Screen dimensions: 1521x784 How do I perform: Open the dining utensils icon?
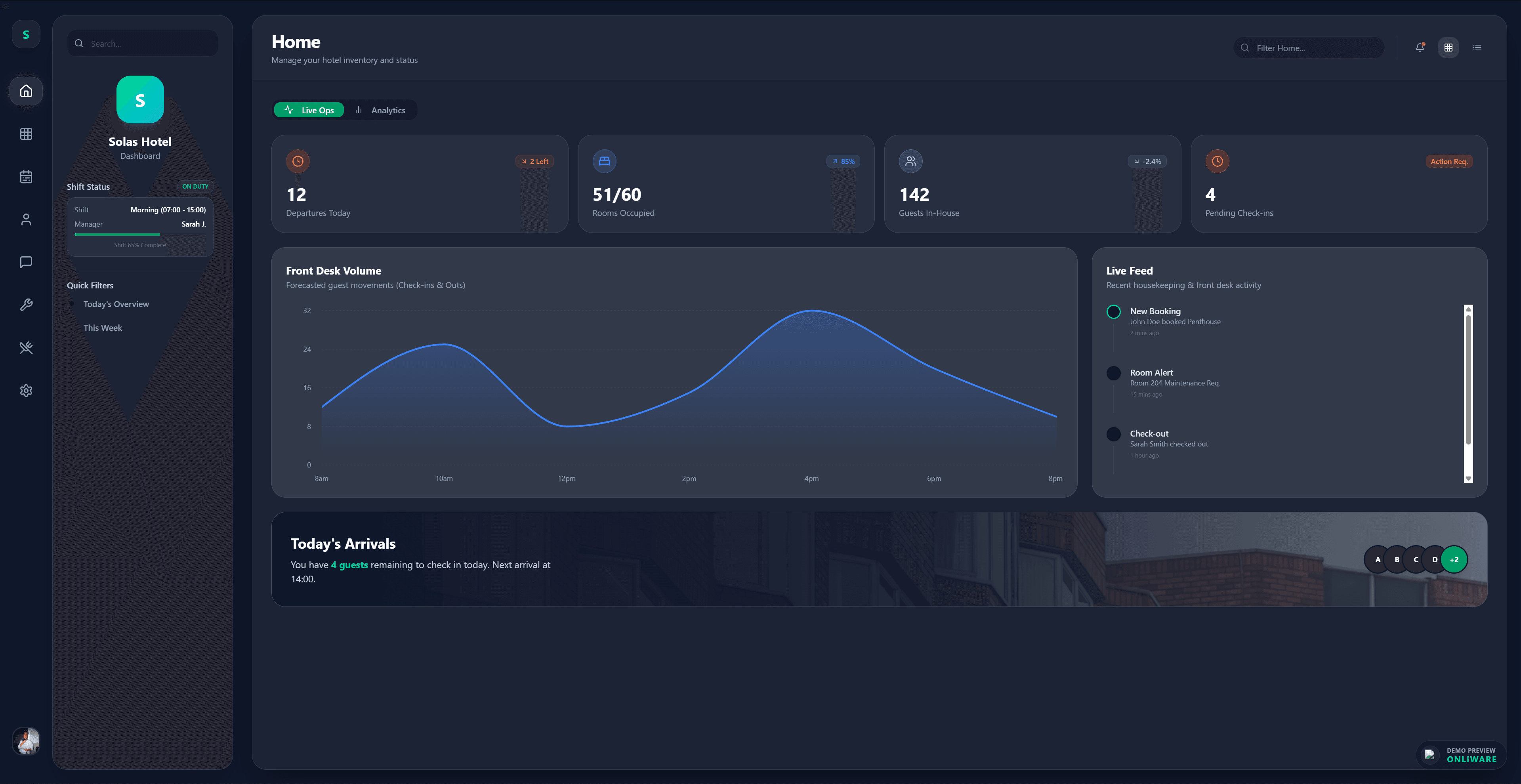pos(26,348)
